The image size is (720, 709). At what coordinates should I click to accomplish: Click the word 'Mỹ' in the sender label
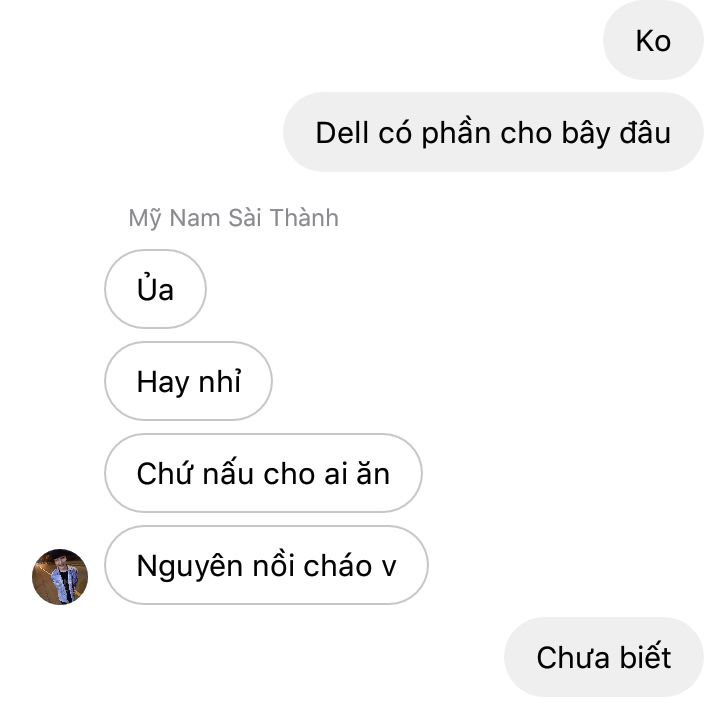click(x=145, y=219)
